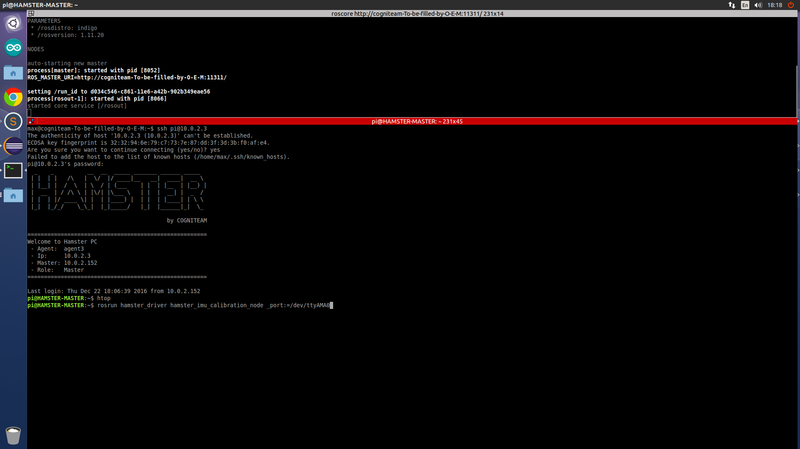Image resolution: width=800 pixels, height=449 pixels.
Task: Click the 'ROS_MASTER_URI=http://cogniteam' line
Action: coord(127,78)
